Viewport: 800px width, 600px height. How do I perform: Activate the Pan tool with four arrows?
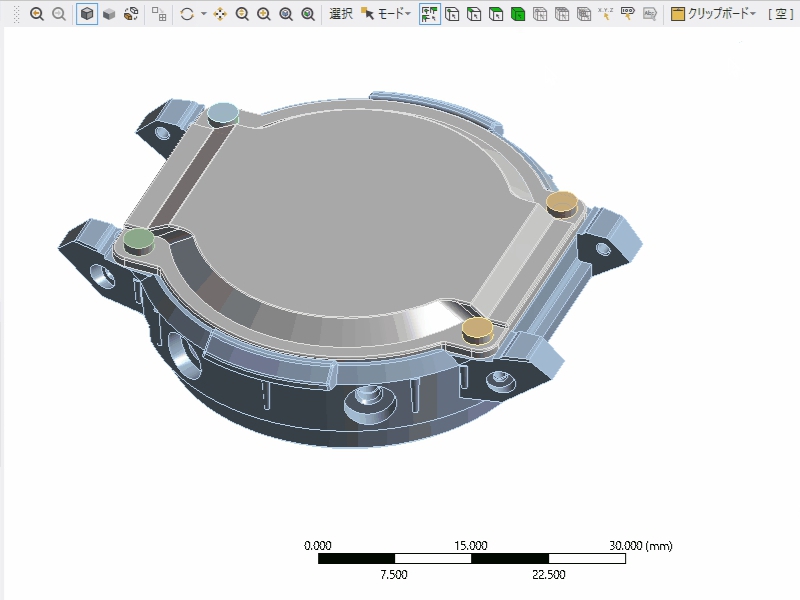220,14
